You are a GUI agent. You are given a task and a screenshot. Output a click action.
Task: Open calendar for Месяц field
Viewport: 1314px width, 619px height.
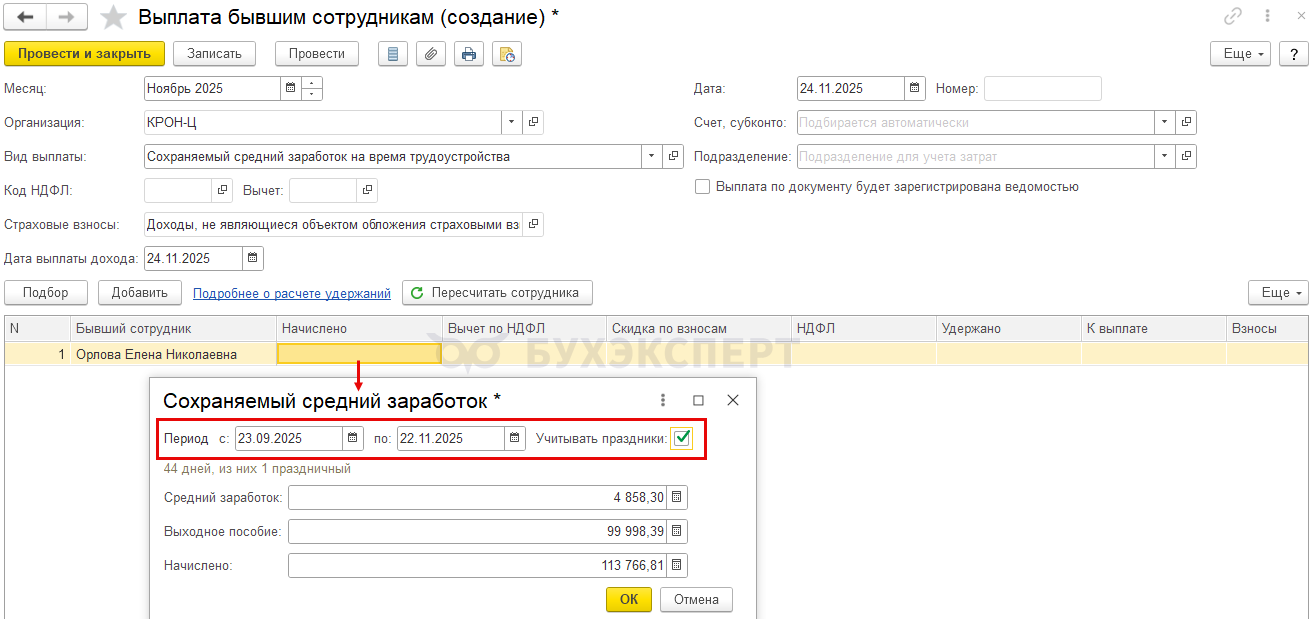[x=290, y=88]
